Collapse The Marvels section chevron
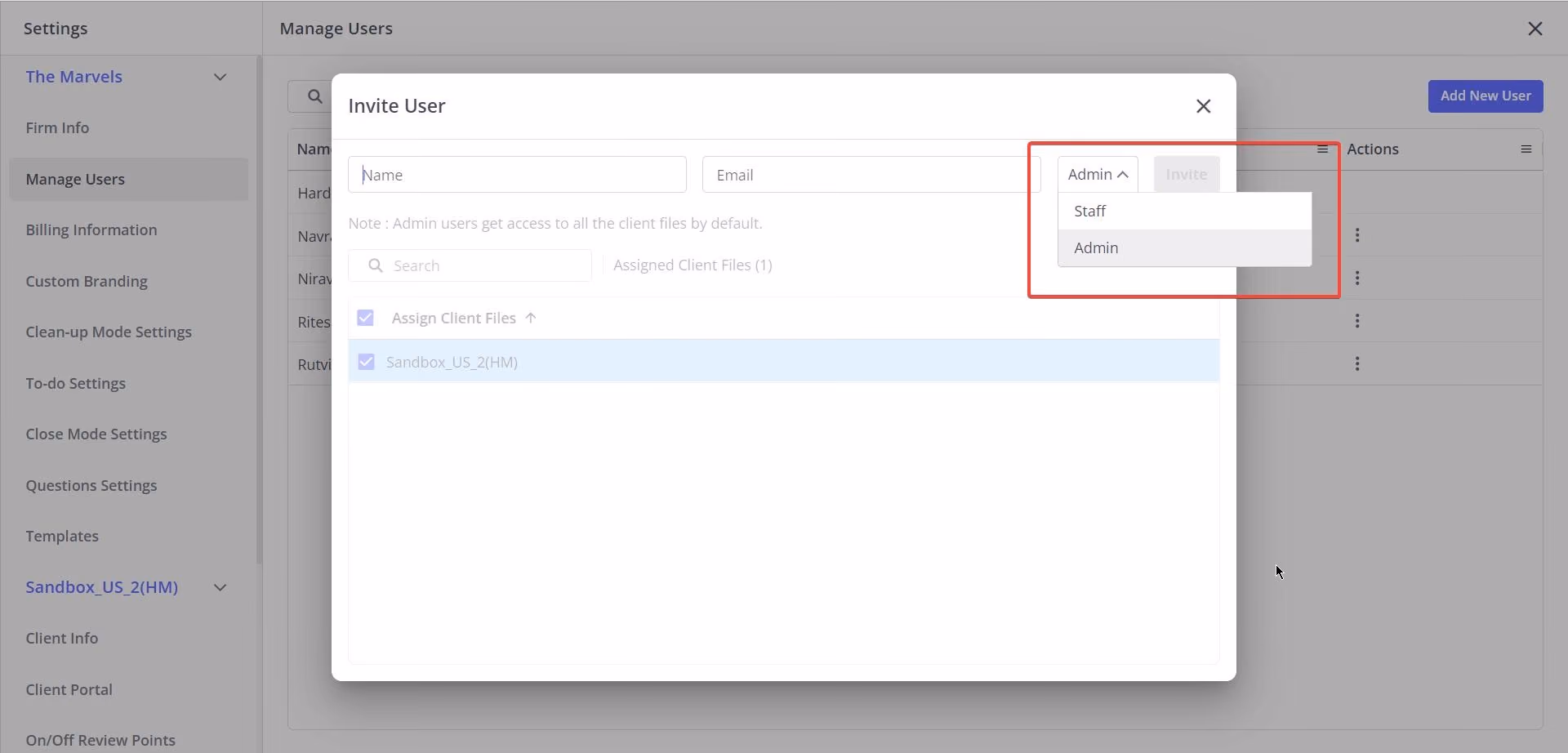Screen dimensions: 1568x753 pos(220,77)
